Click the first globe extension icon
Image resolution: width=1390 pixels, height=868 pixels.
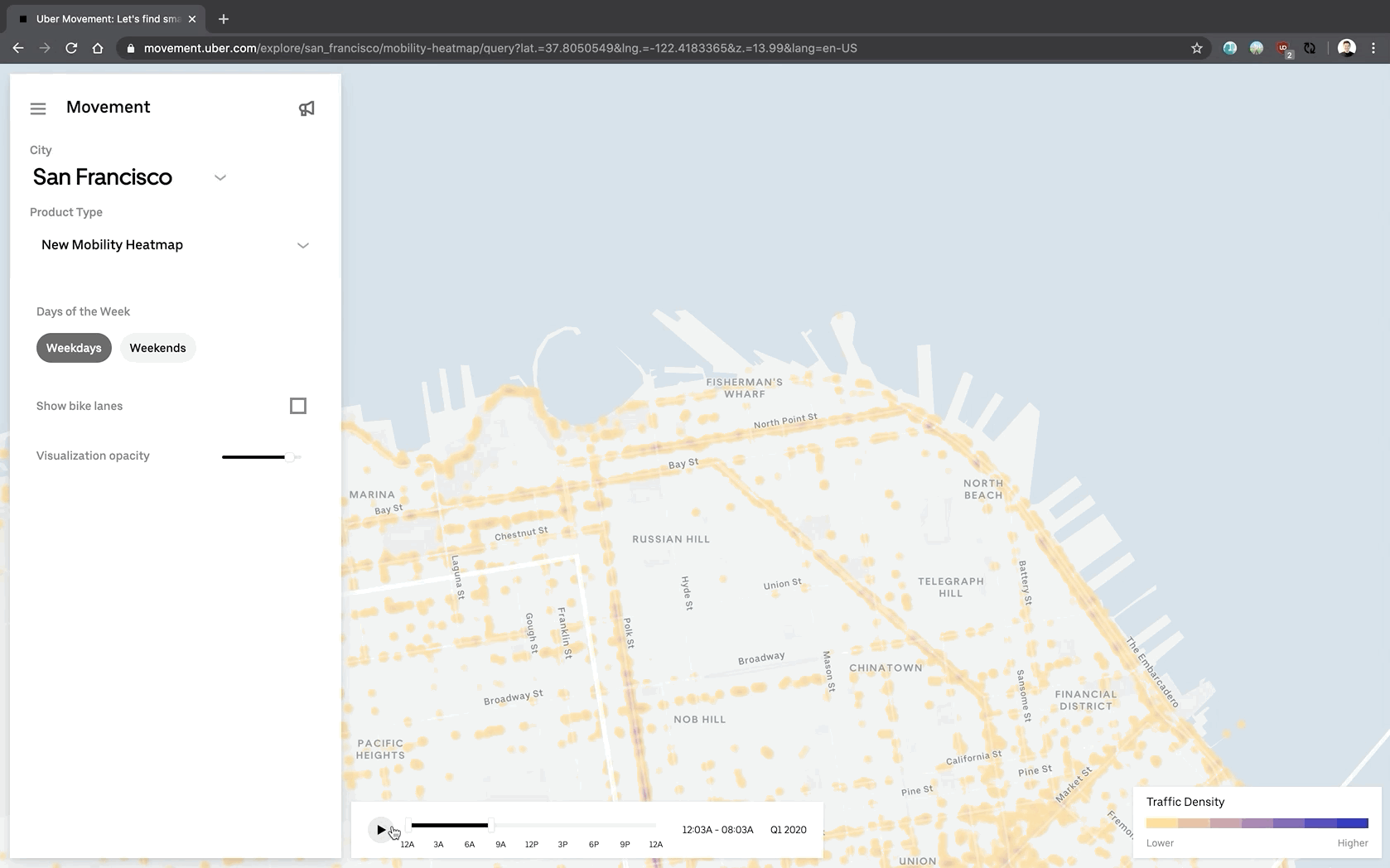click(1230, 48)
